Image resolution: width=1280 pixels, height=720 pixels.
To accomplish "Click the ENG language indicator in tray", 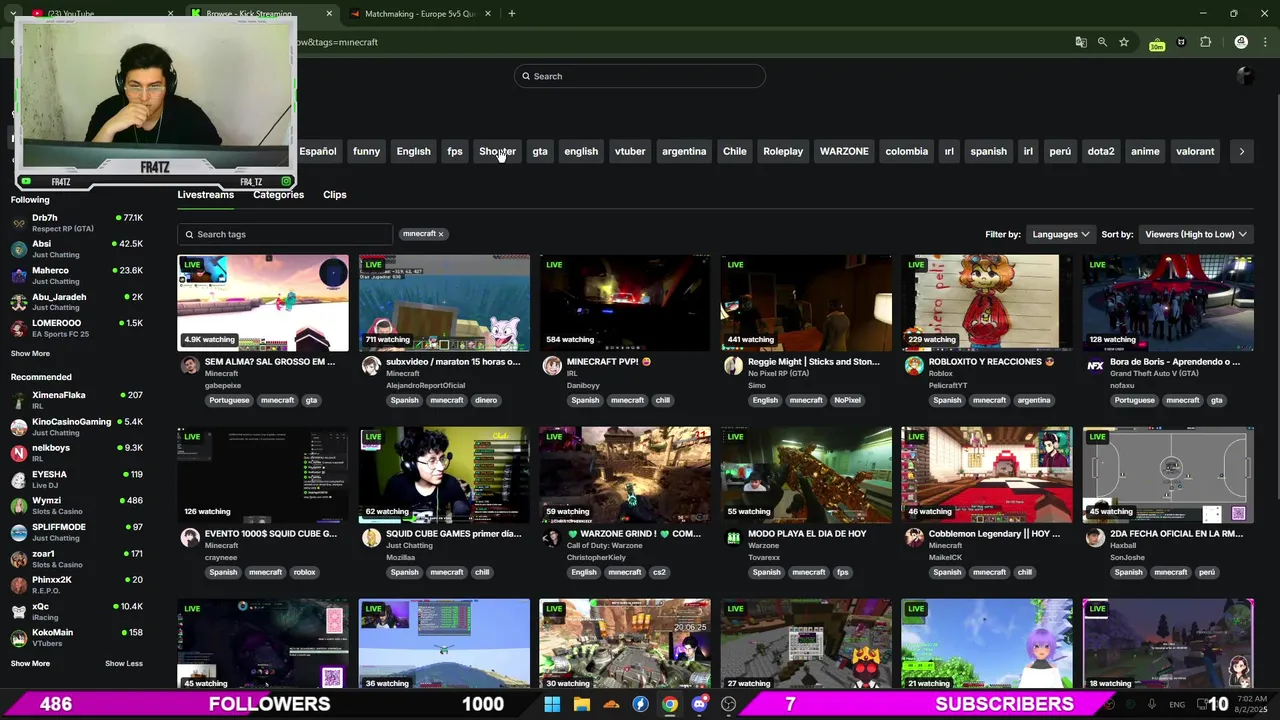I will click(x=1177, y=705).
